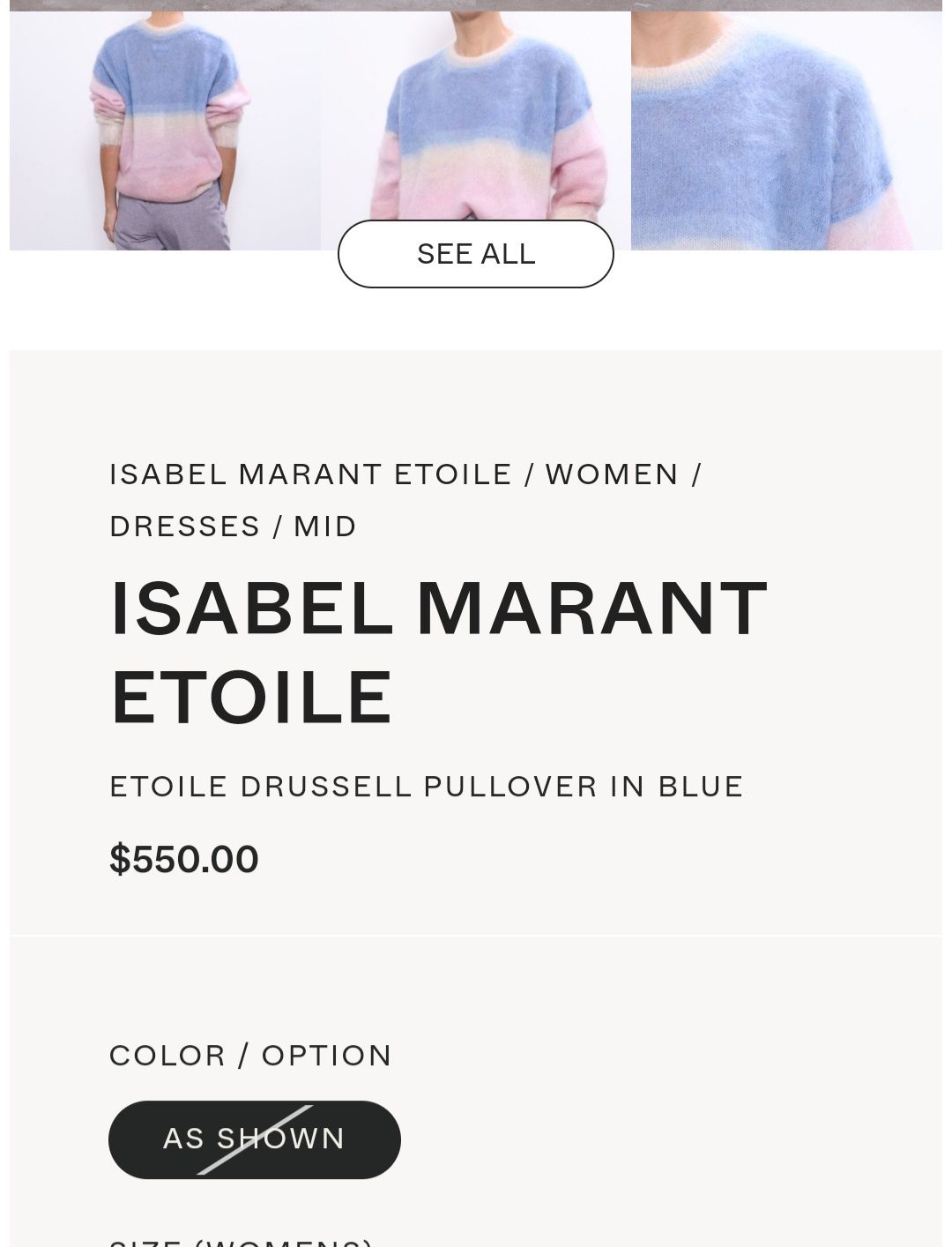Select the AS SHOWN color option
Image resolution: width=952 pixels, height=1247 pixels.
255,1139
